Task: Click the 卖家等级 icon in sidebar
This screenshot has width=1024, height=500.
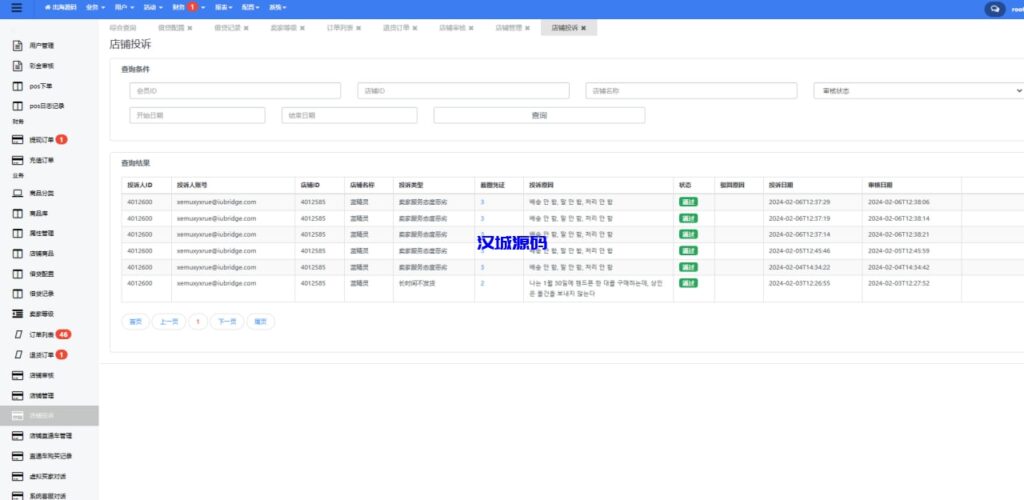Action: coord(17,314)
